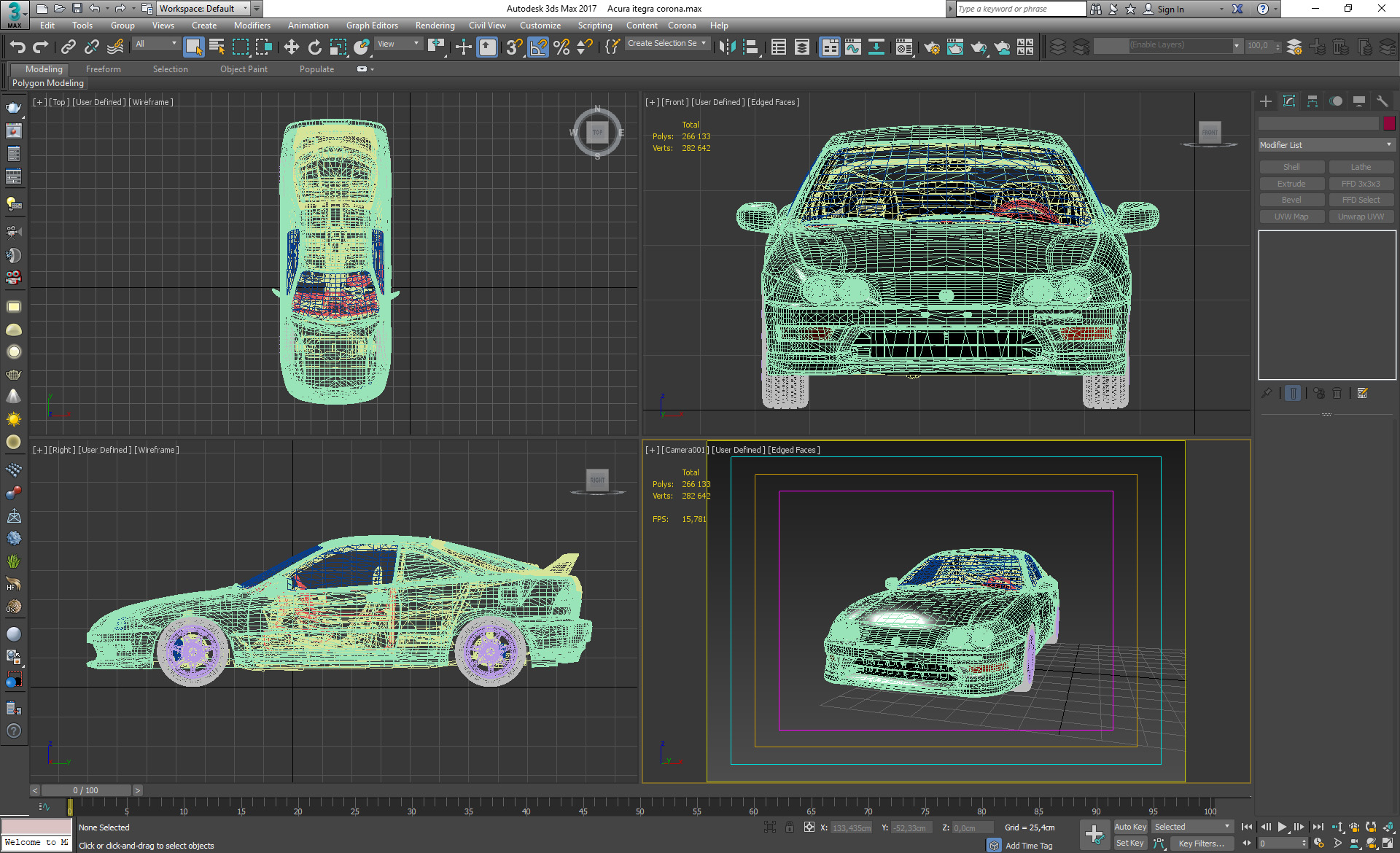This screenshot has height=853, width=1400.
Task: Open the Utilities panel wrench tab
Action: (x=1382, y=101)
